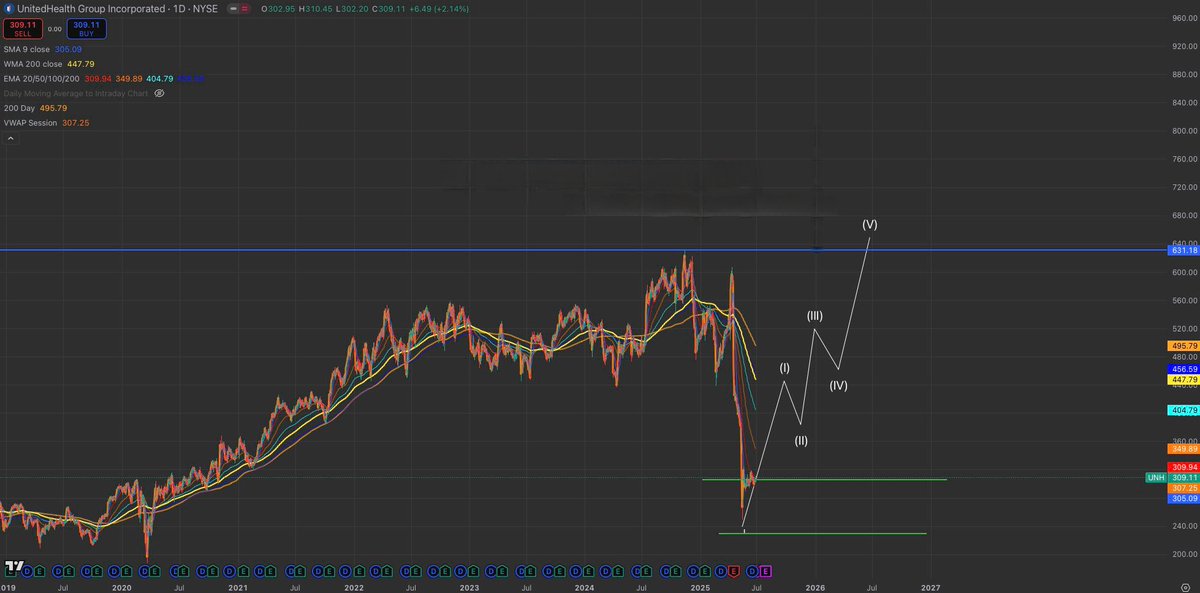Select the wave (I) text label
Screen dimensions: 1200x593
pyautogui.click(x=785, y=369)
